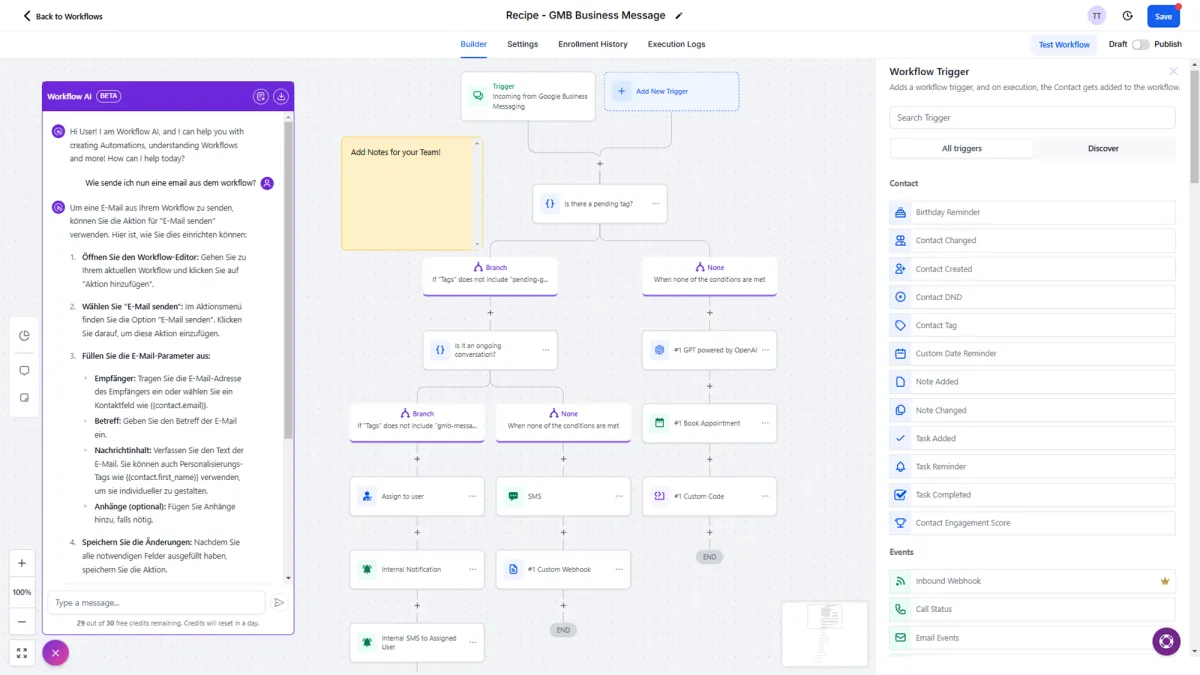Image resolution: width=1200 pixels, height=675 pixels.
Task: Open options menu on Internal Notification node
Action: pyautogui.click(x=473, y=569)
